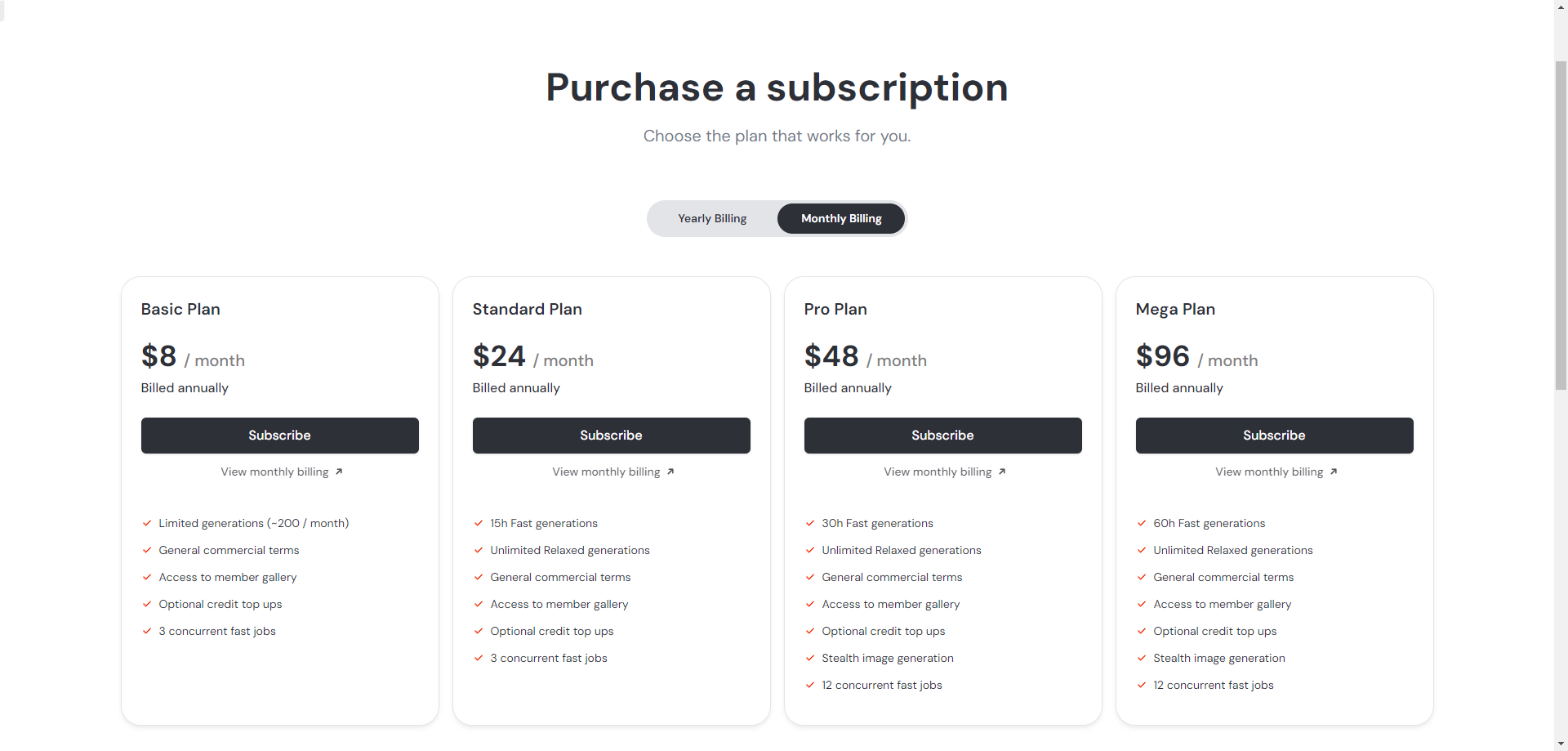This screenshot has height=751, width=1568.
Task: Click arrow icon beside Mega Plan monthly billing
Action: coord(1334,472)
